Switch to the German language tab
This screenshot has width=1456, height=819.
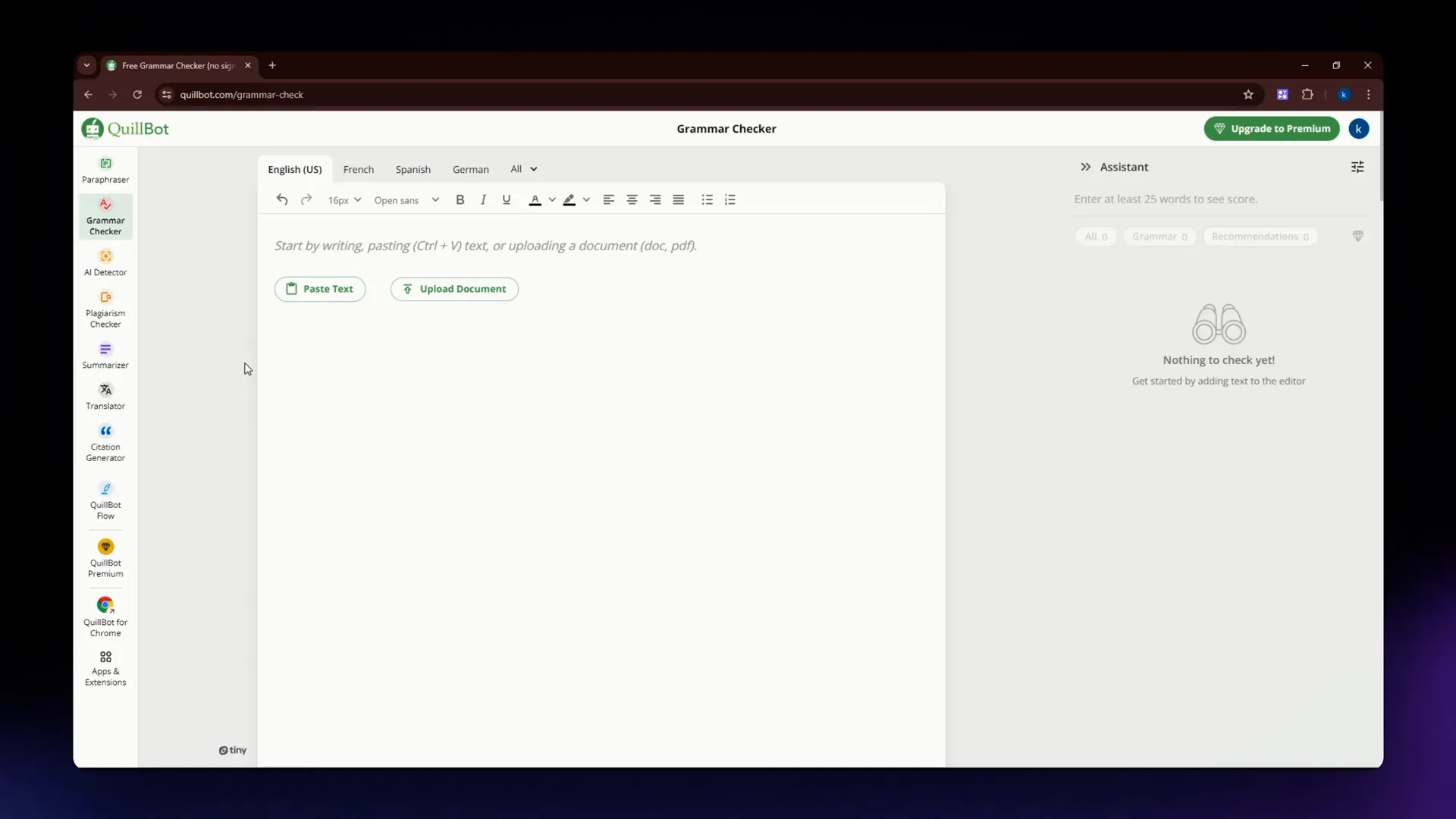pos(471,169)
